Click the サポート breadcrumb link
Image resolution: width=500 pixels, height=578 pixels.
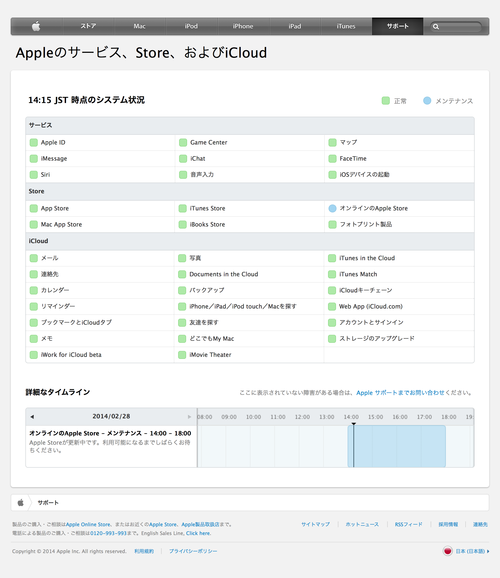[x=48, y=502]
